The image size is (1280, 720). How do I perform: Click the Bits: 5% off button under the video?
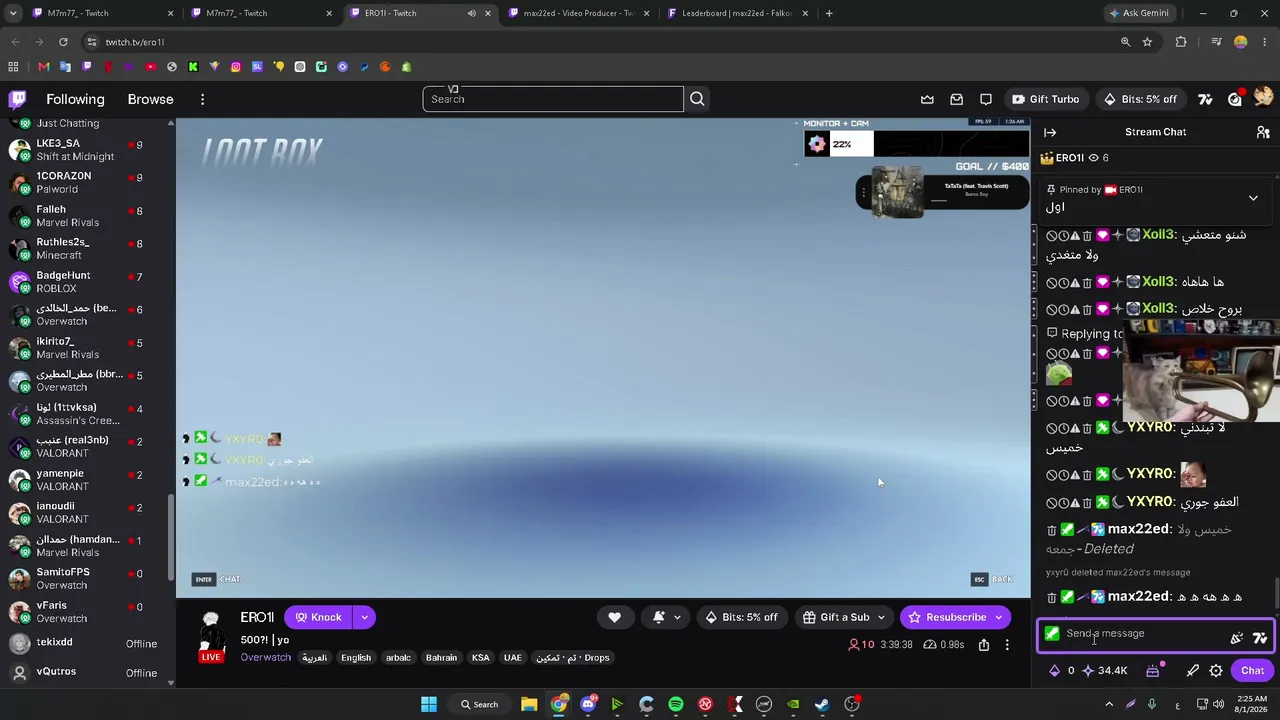[x=741, y=617]
